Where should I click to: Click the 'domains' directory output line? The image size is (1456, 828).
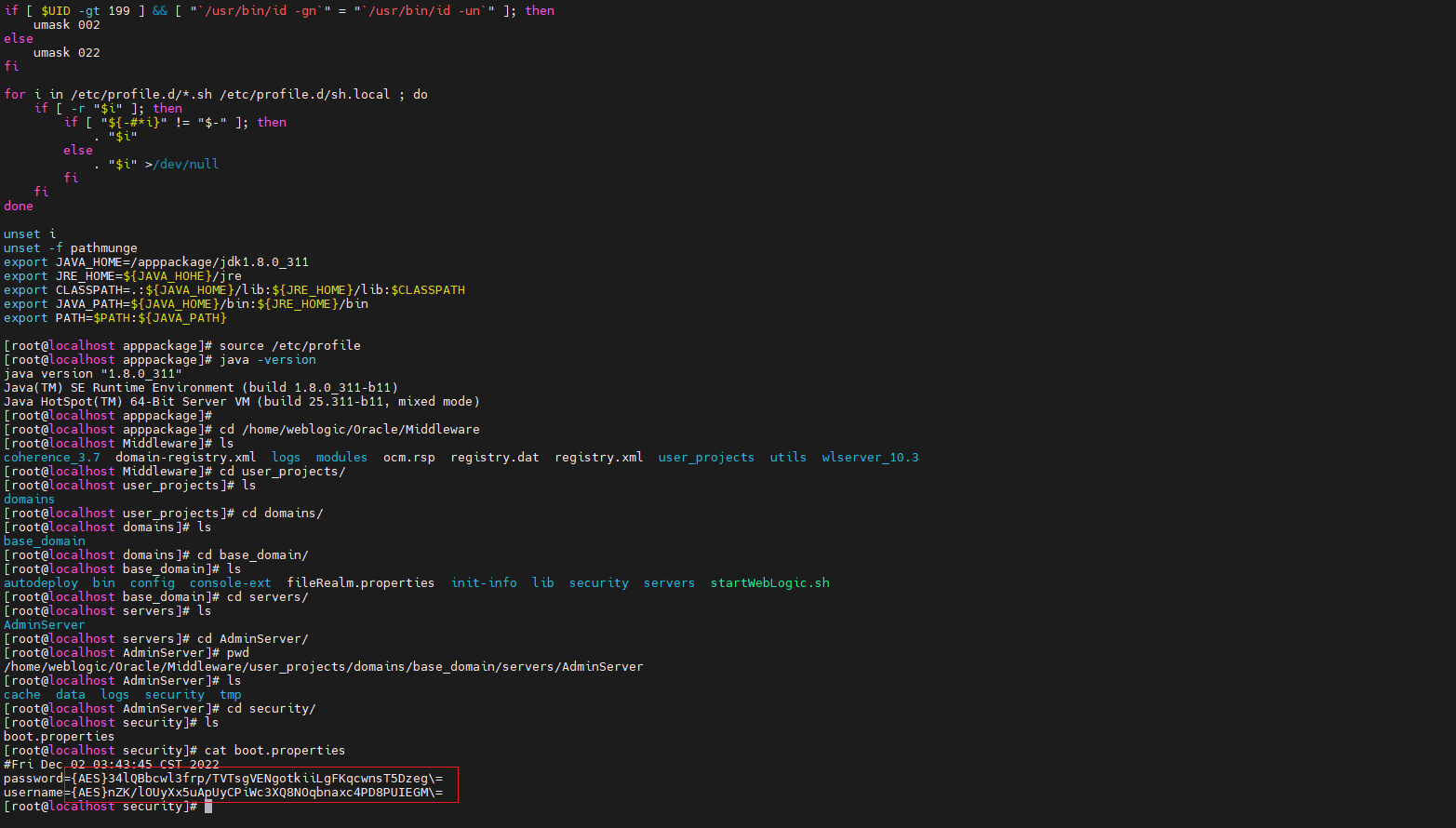pyautogui.click(x=30, y=500)
